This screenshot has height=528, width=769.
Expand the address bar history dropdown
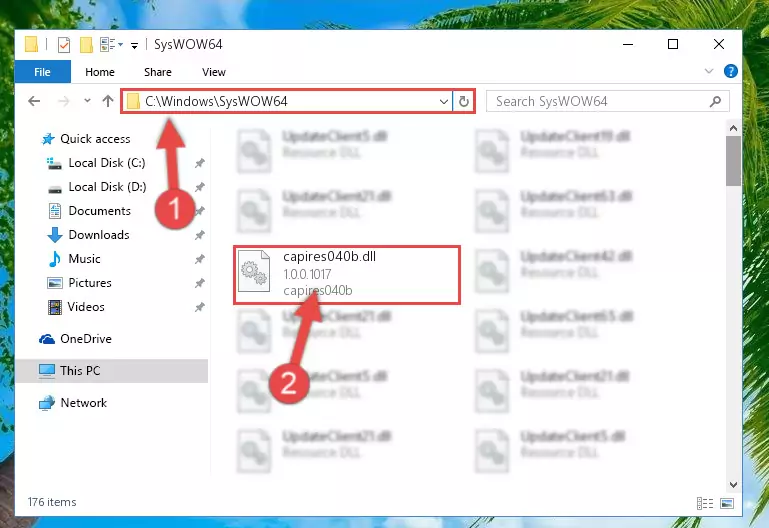point(443,101)
